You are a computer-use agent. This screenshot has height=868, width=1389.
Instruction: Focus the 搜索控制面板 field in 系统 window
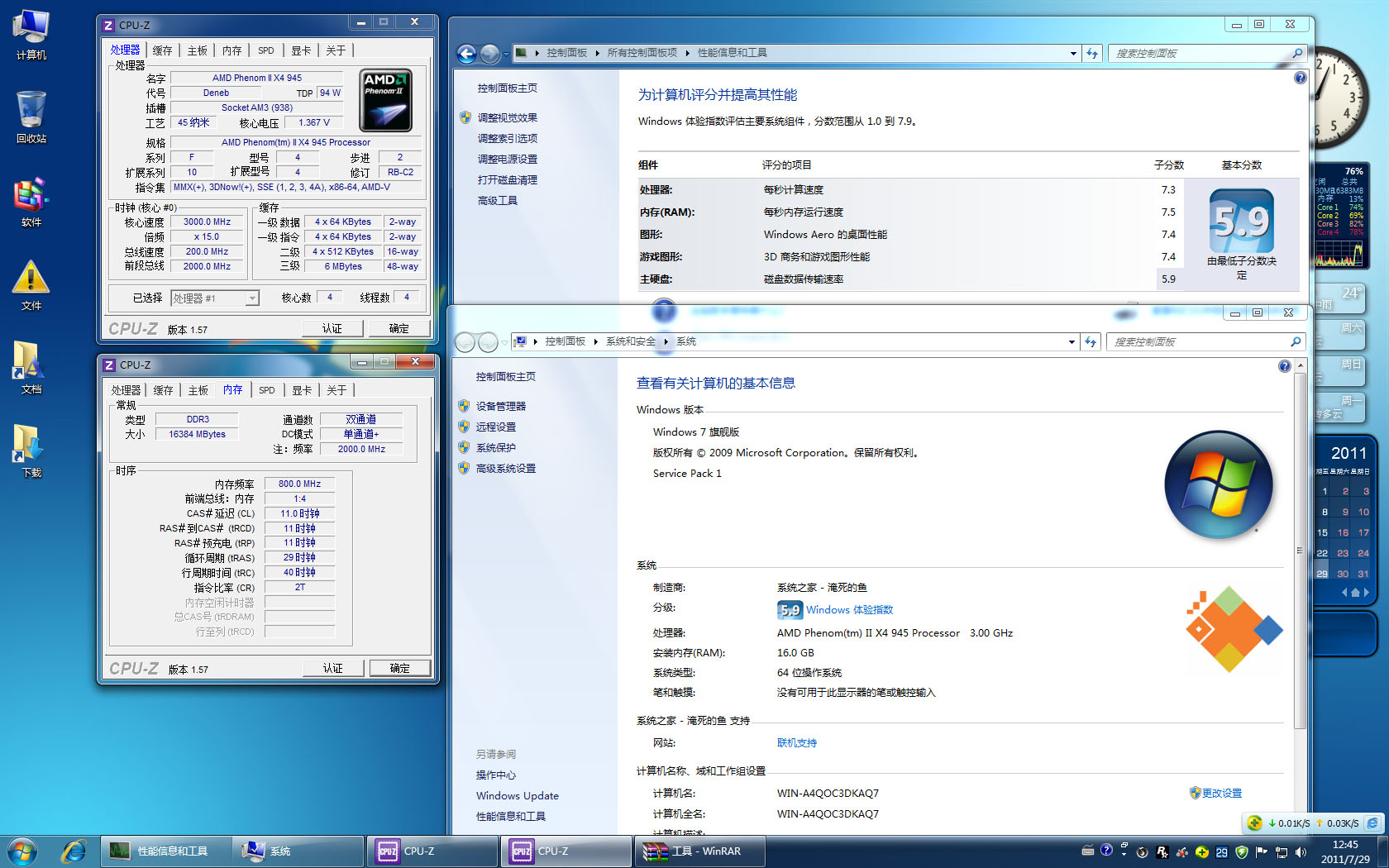1206,341
